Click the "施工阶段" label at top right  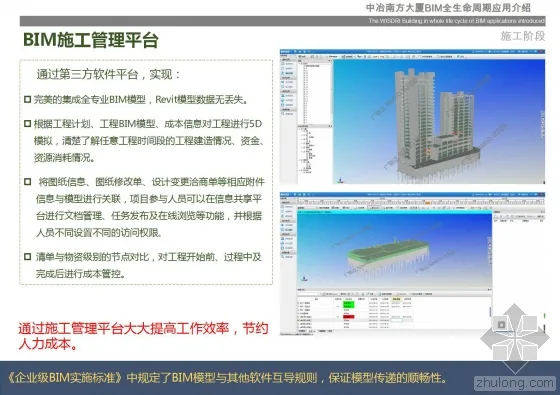pyautogui.click(x=522, y=36)
